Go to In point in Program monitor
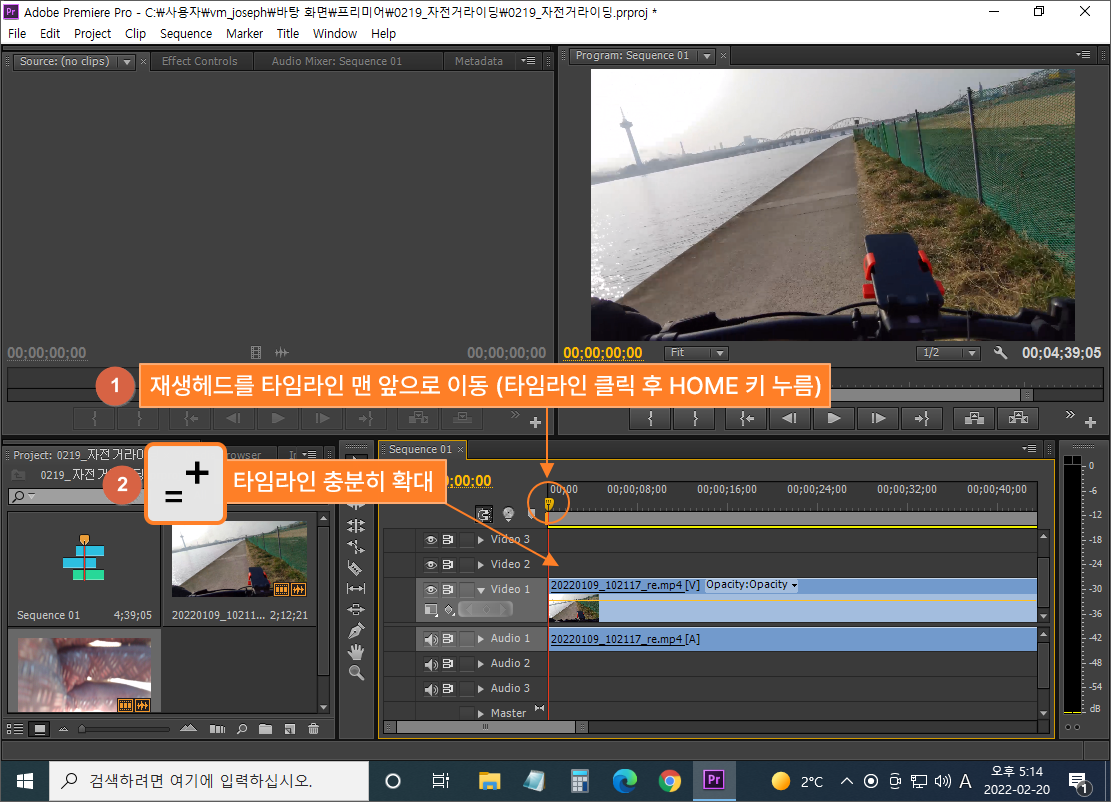Viewport: 1111px width, 802px height. (746, 419)
